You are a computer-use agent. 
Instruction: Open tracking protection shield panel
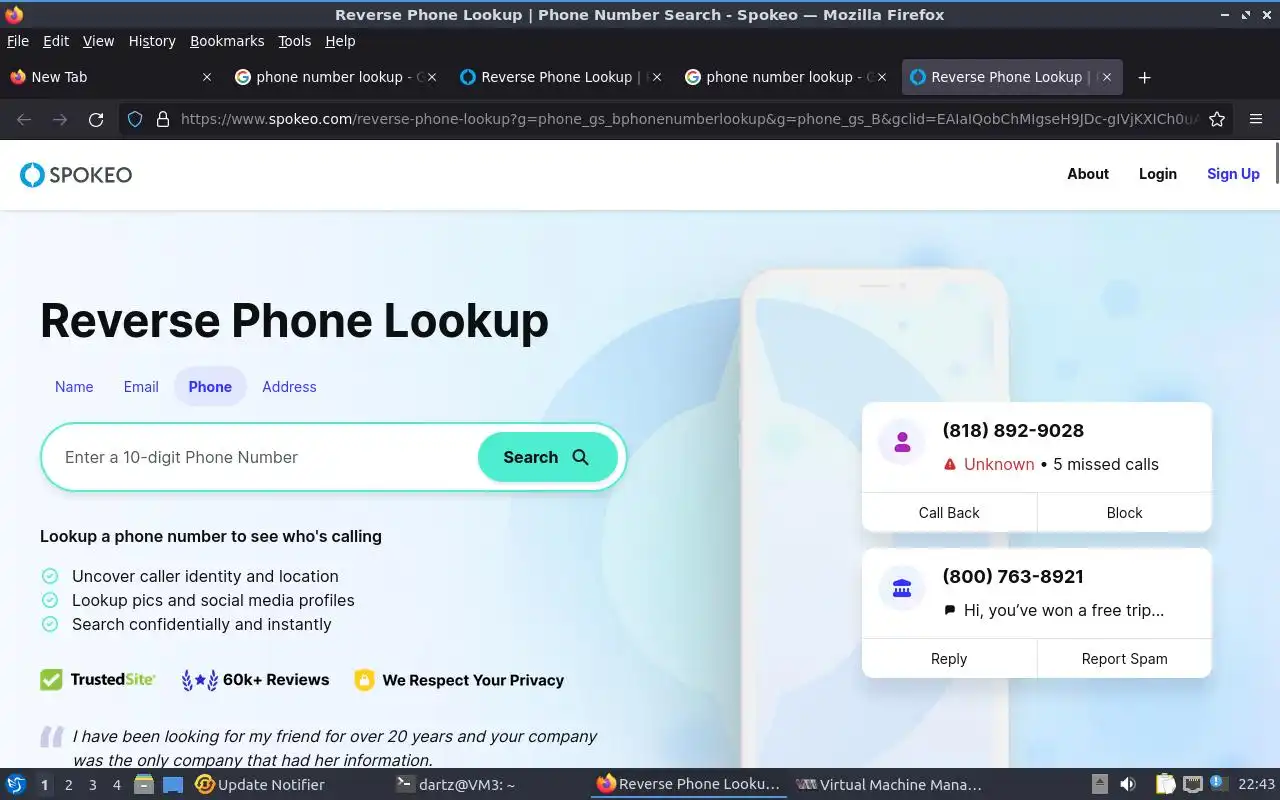pyautogui.click(x=135, y=119)
